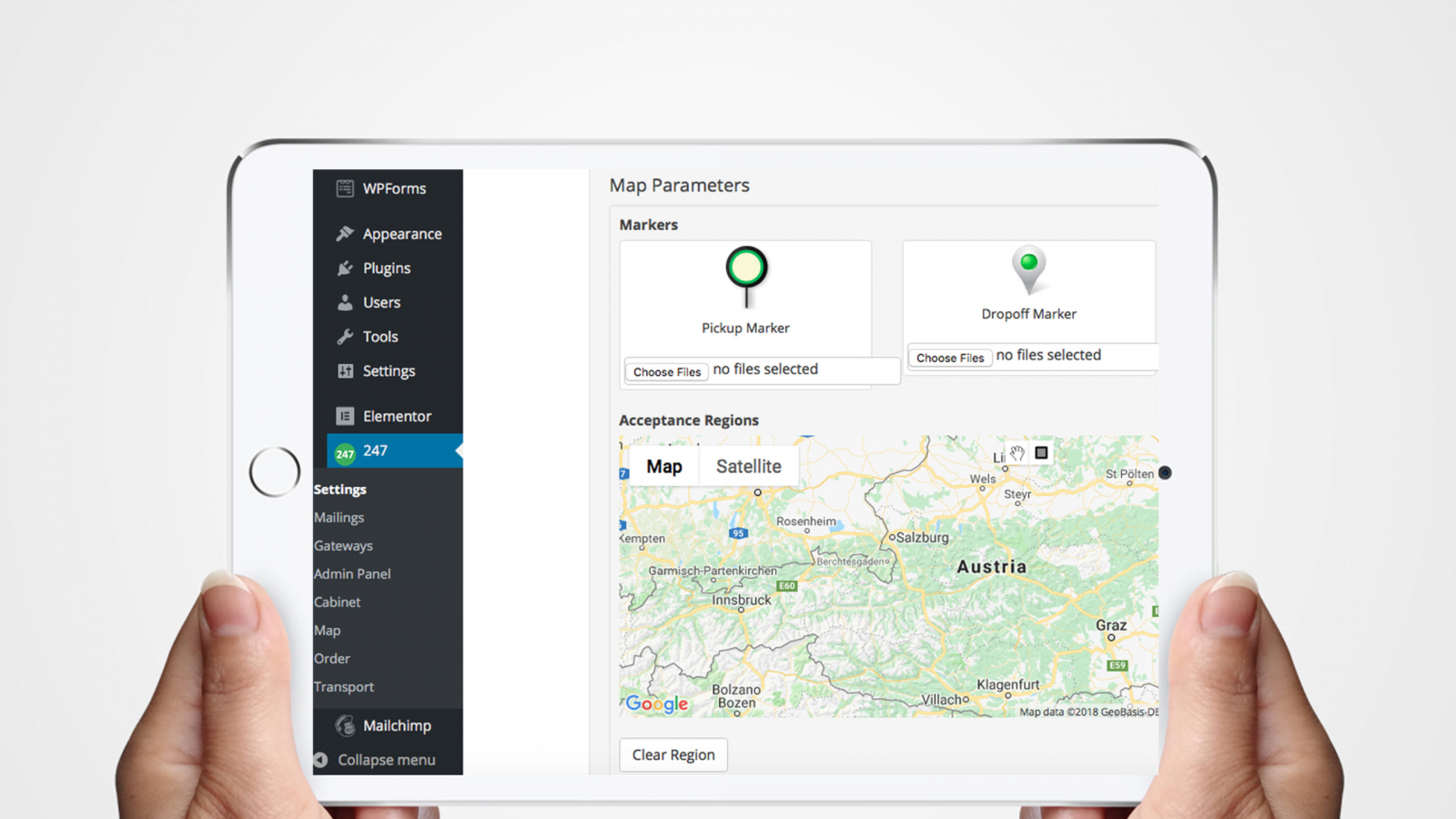Select the rectangle drawing tool on map
The height and width of the screenshot is (819, 1456).
(1041, 452)
